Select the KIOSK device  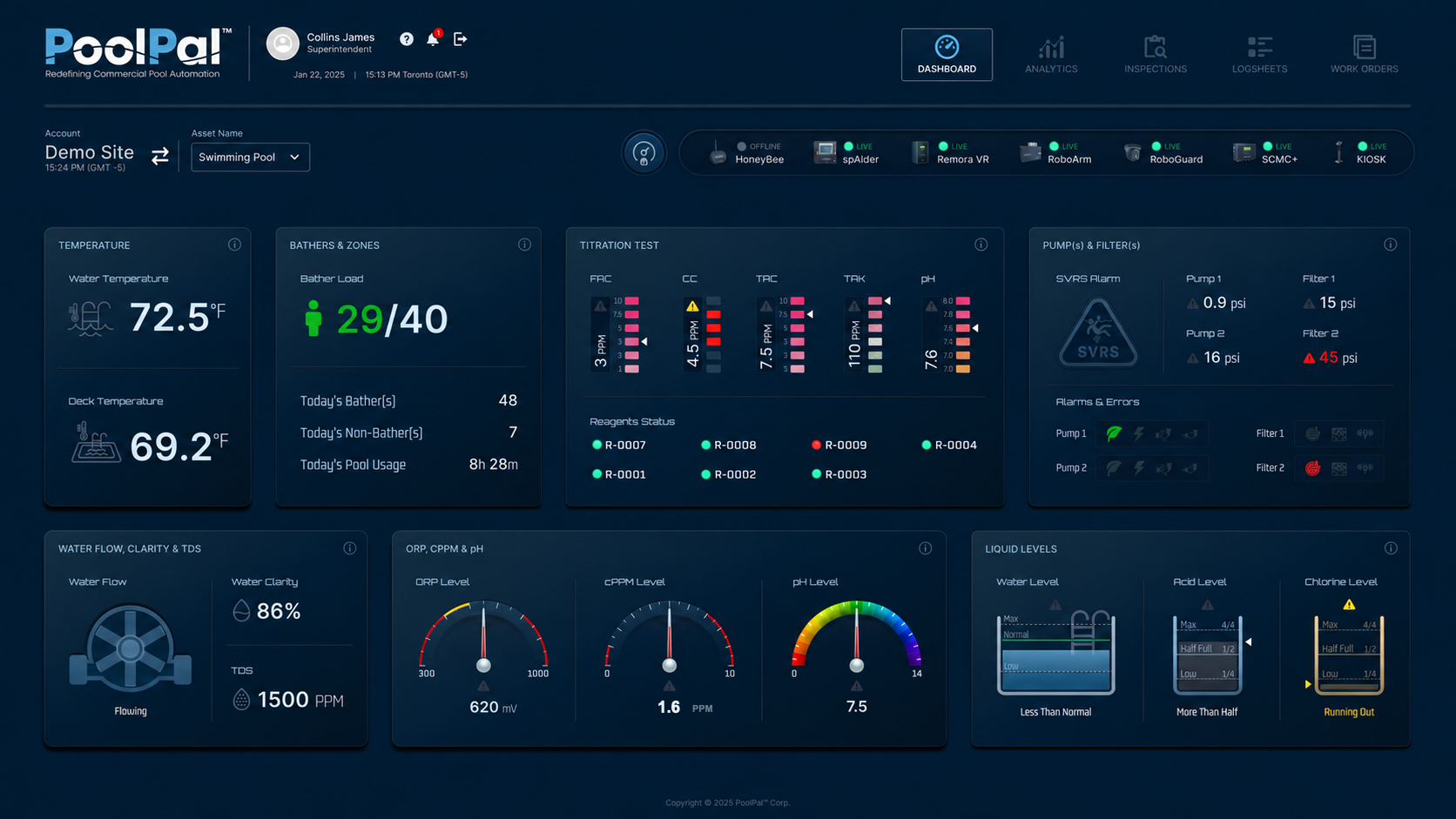[1360, 153]
